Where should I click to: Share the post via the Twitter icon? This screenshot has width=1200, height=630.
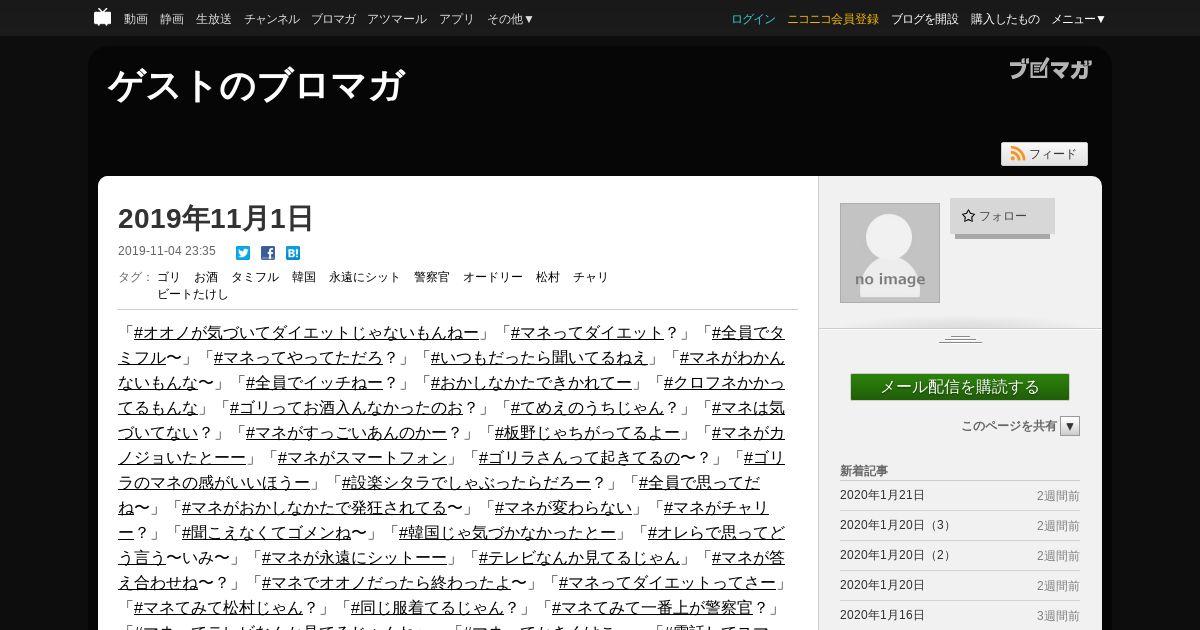(x=243, y=253)
